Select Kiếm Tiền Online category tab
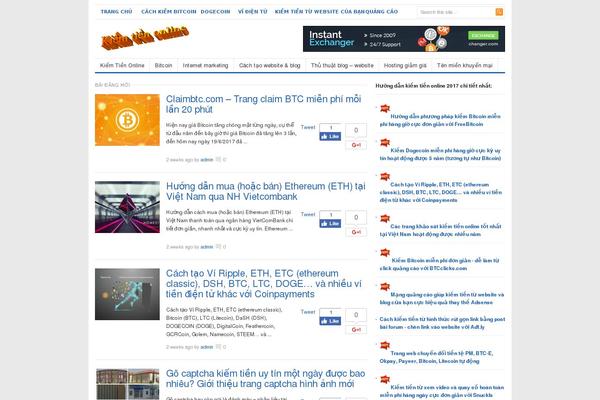The width and height of the screenshot is (600, 400). 122,65
